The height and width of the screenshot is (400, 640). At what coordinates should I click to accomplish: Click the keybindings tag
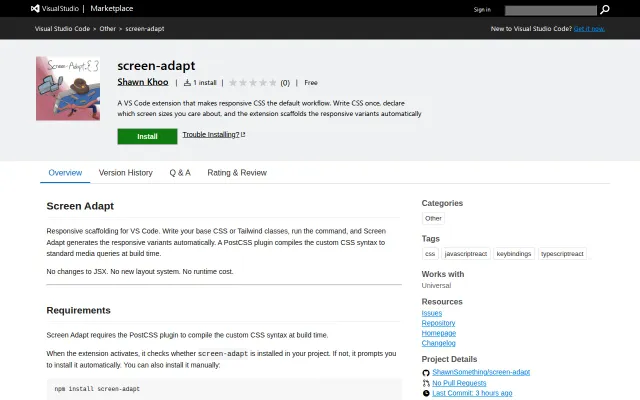[x=514, y=254]
